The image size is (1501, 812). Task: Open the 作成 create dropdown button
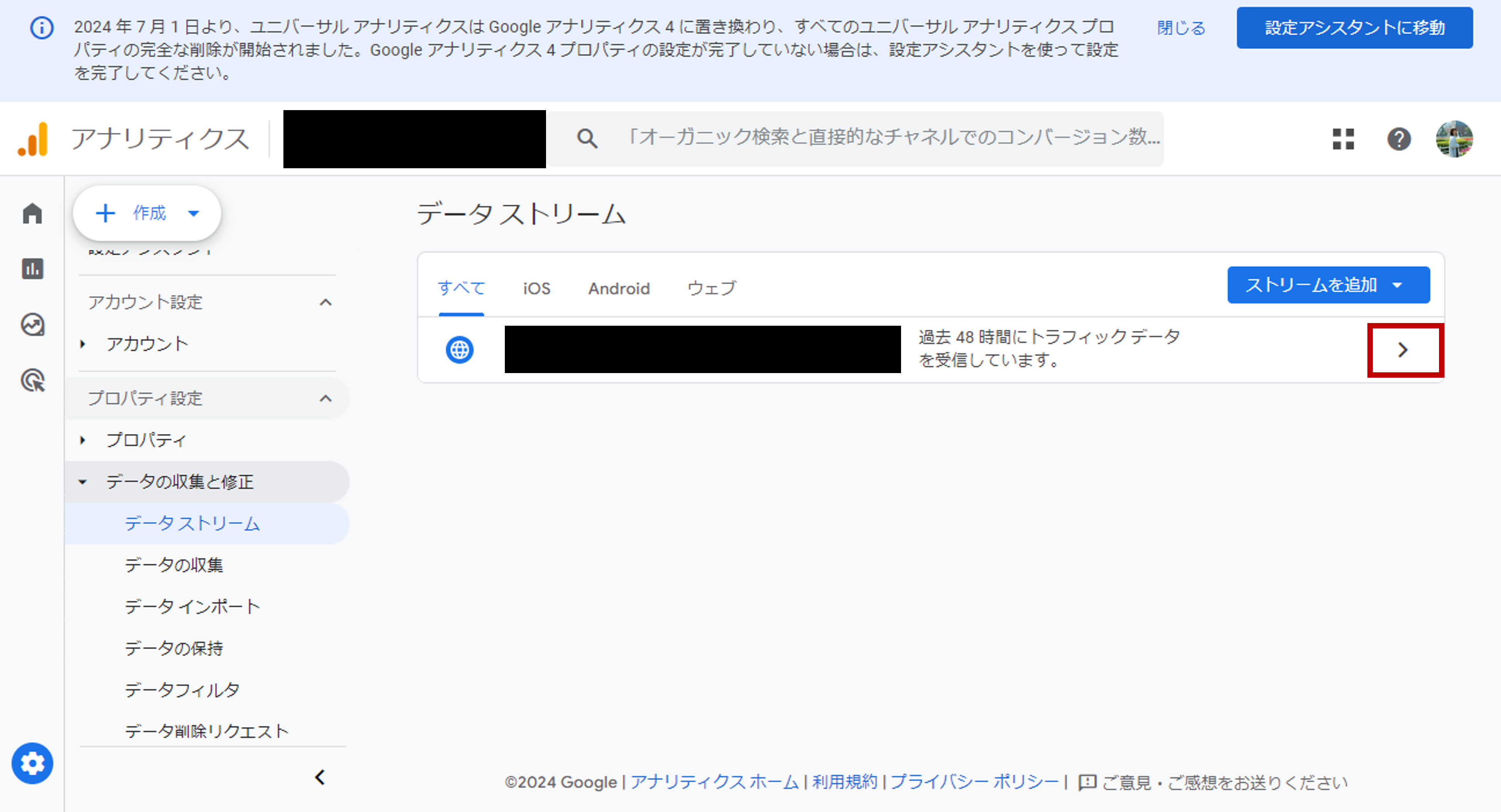click(147, 213)
